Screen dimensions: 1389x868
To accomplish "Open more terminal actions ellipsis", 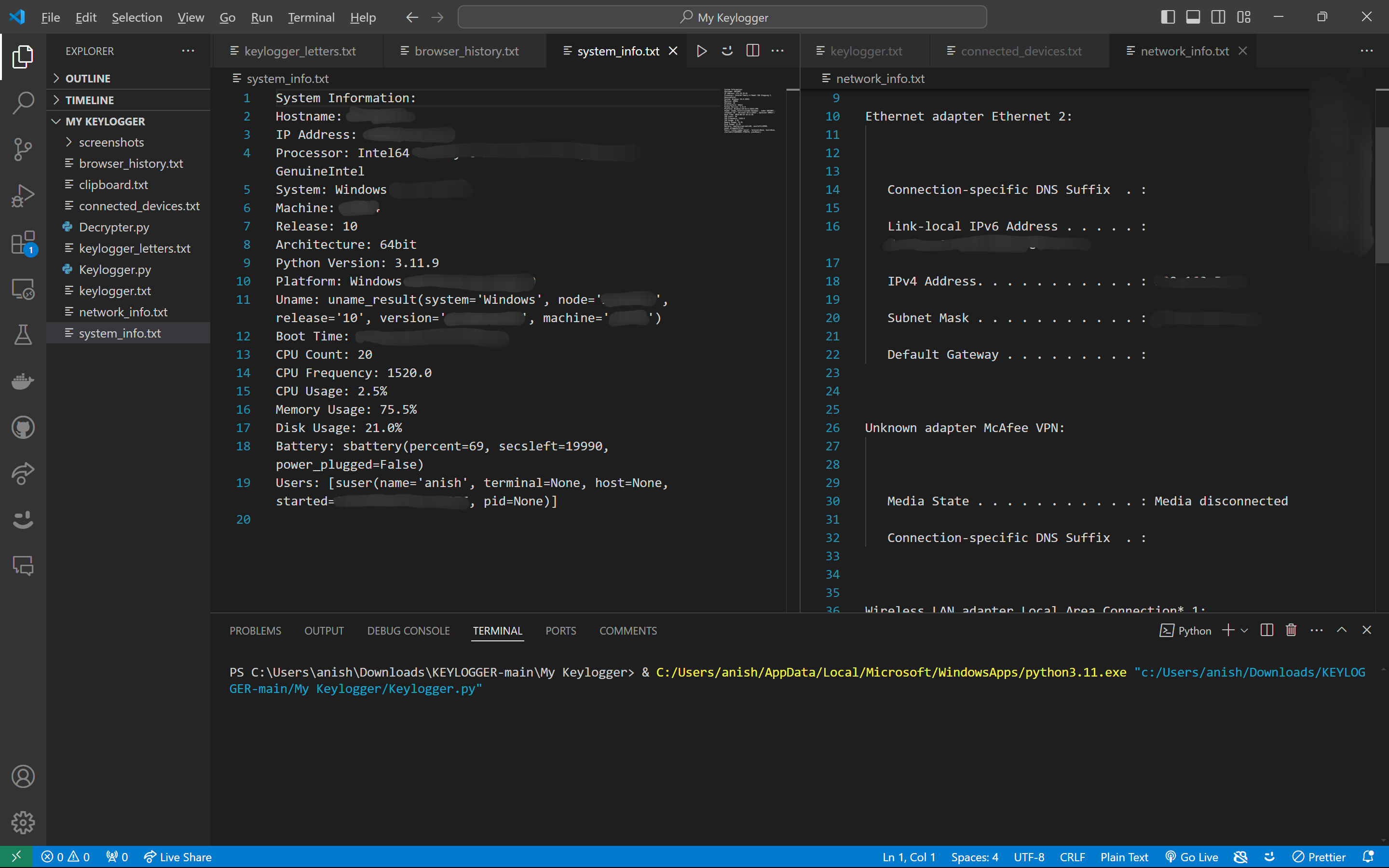I will click(1317, 630).
